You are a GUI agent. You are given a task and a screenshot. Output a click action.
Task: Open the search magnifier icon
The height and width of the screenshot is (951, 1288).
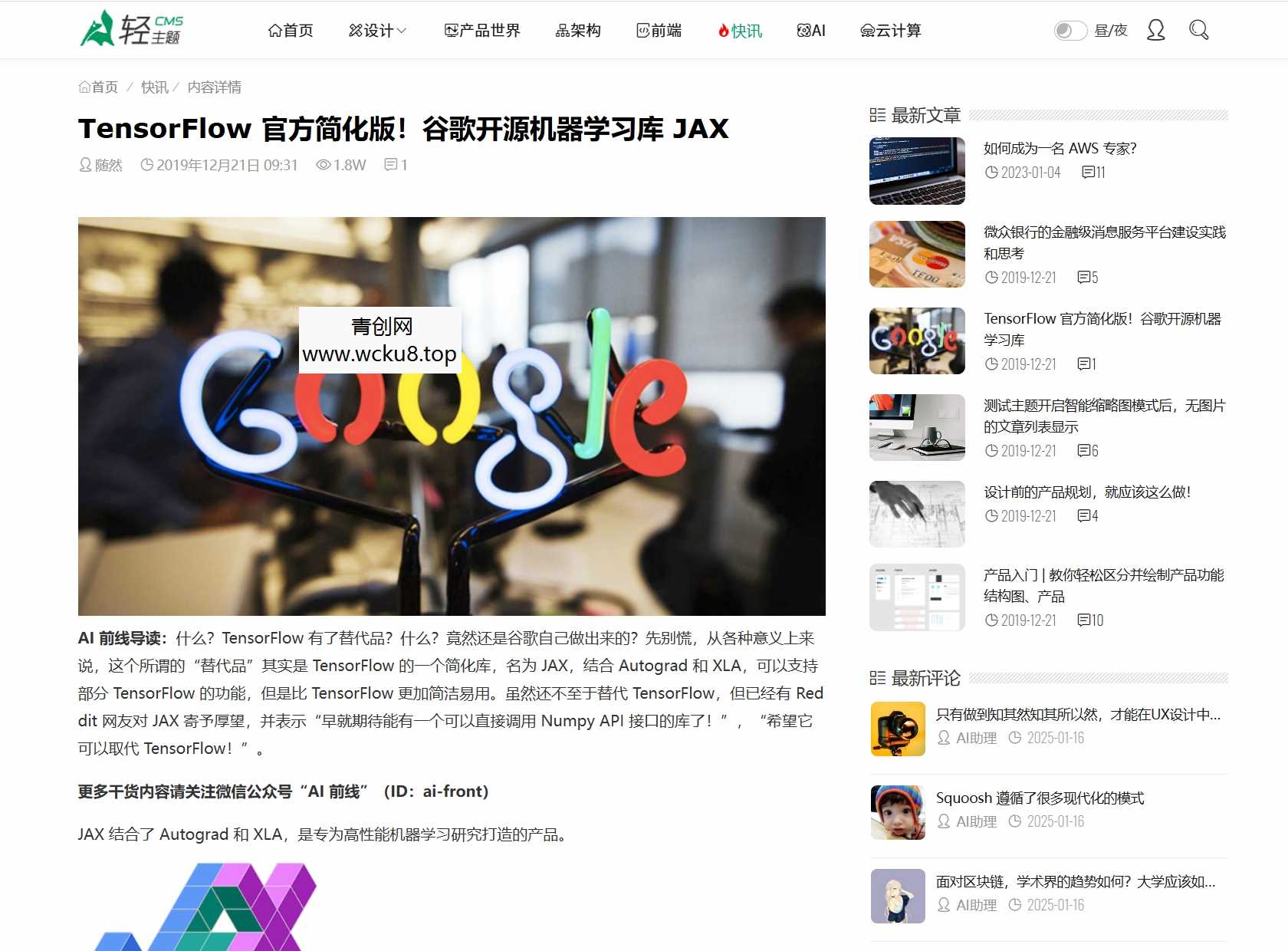point(1198,30)
